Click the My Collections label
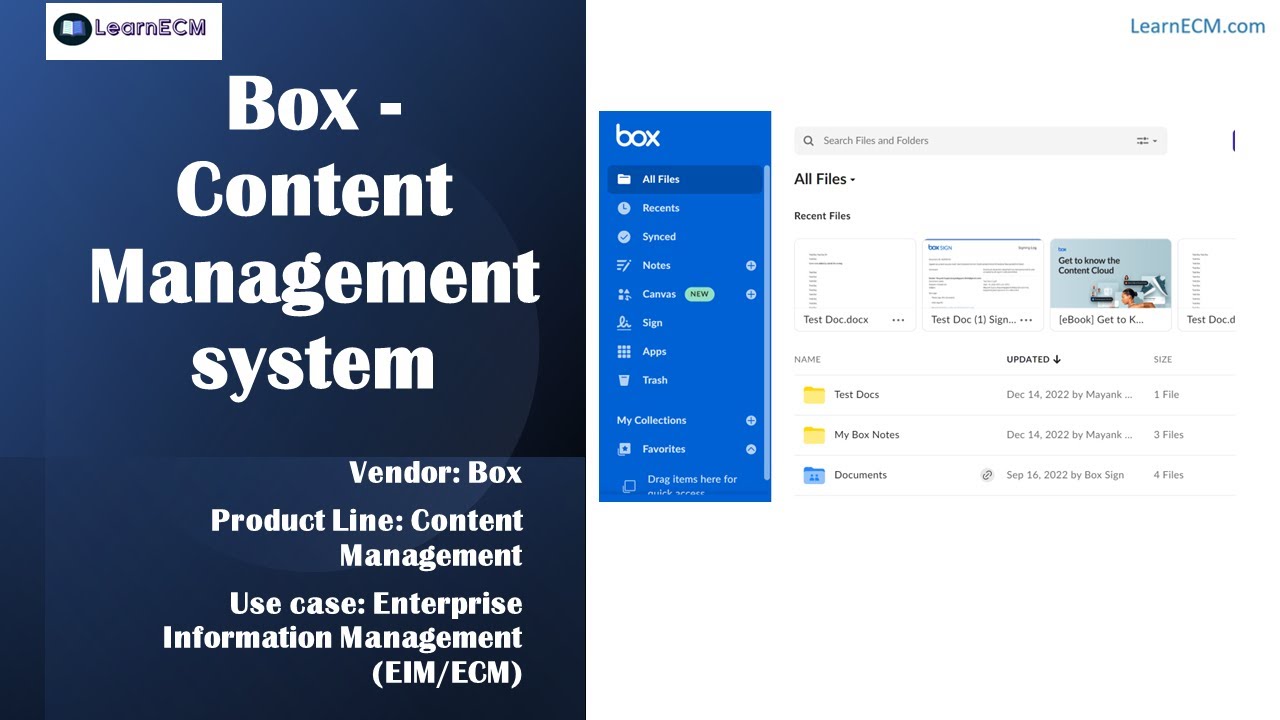Viewport: 1280px width, 720px height. [651, 420]
